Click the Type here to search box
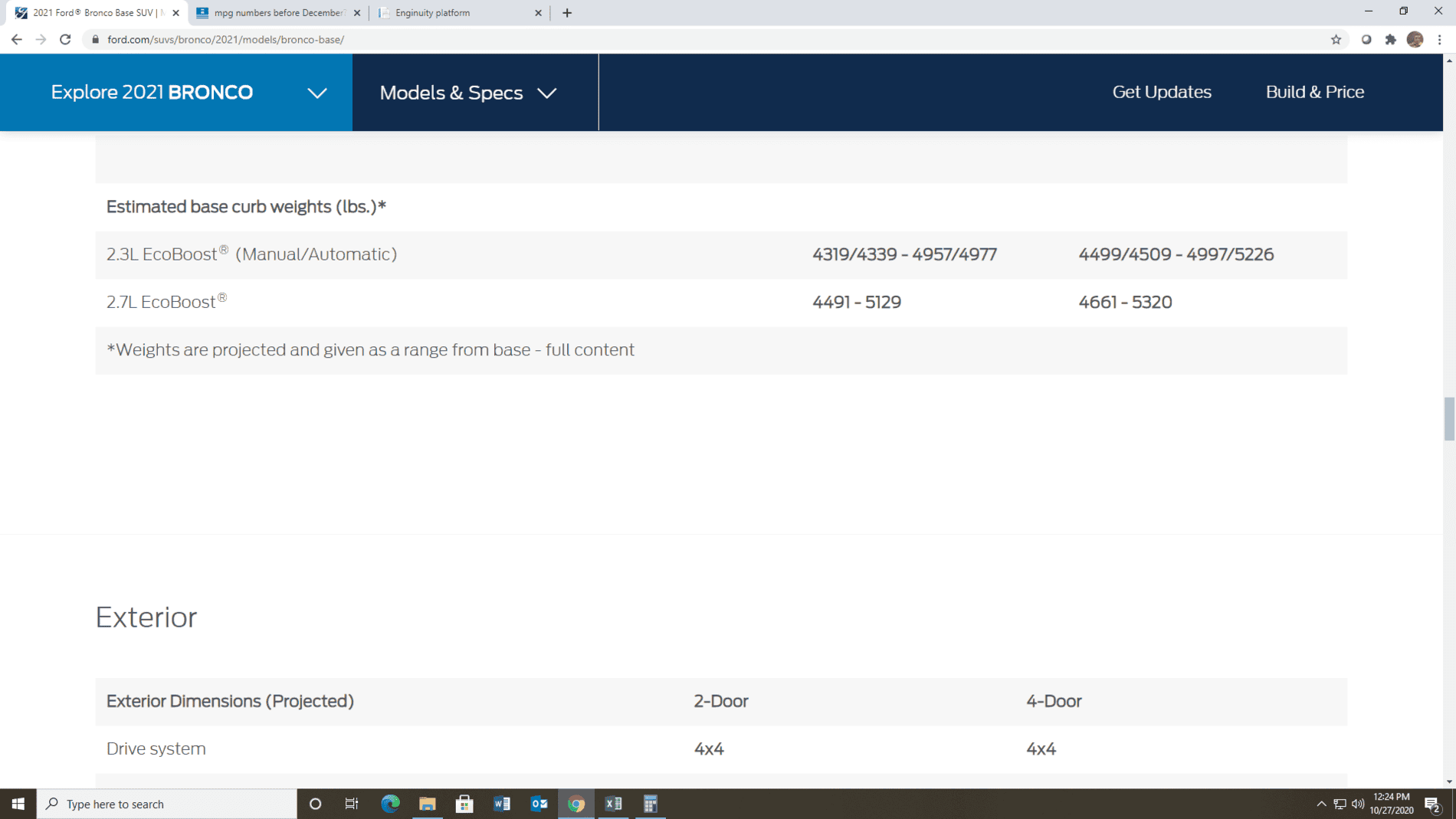 point(167,804)
